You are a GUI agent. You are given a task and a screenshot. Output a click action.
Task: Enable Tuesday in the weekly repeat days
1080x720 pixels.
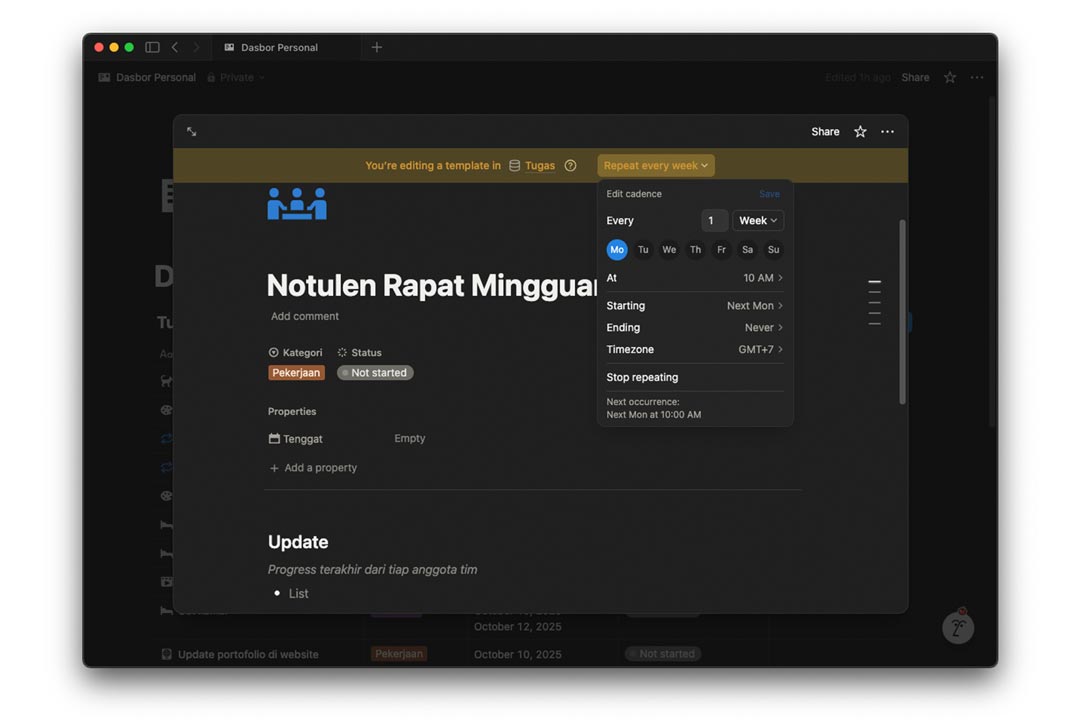[643, 249]
